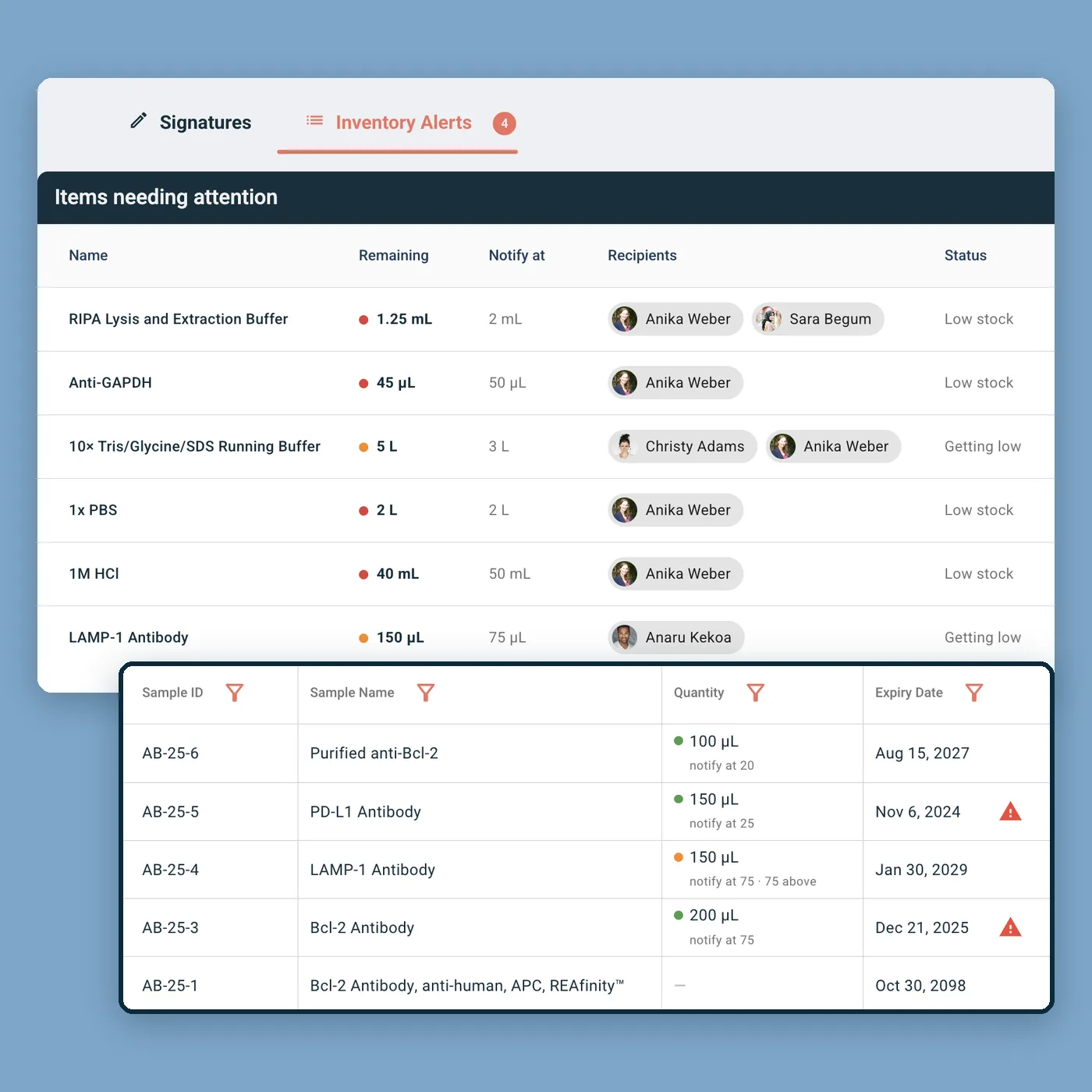1092x1092 pixels.
Task: Click Anika Weber chip in Running Buffer row
Action: [833, 446]
